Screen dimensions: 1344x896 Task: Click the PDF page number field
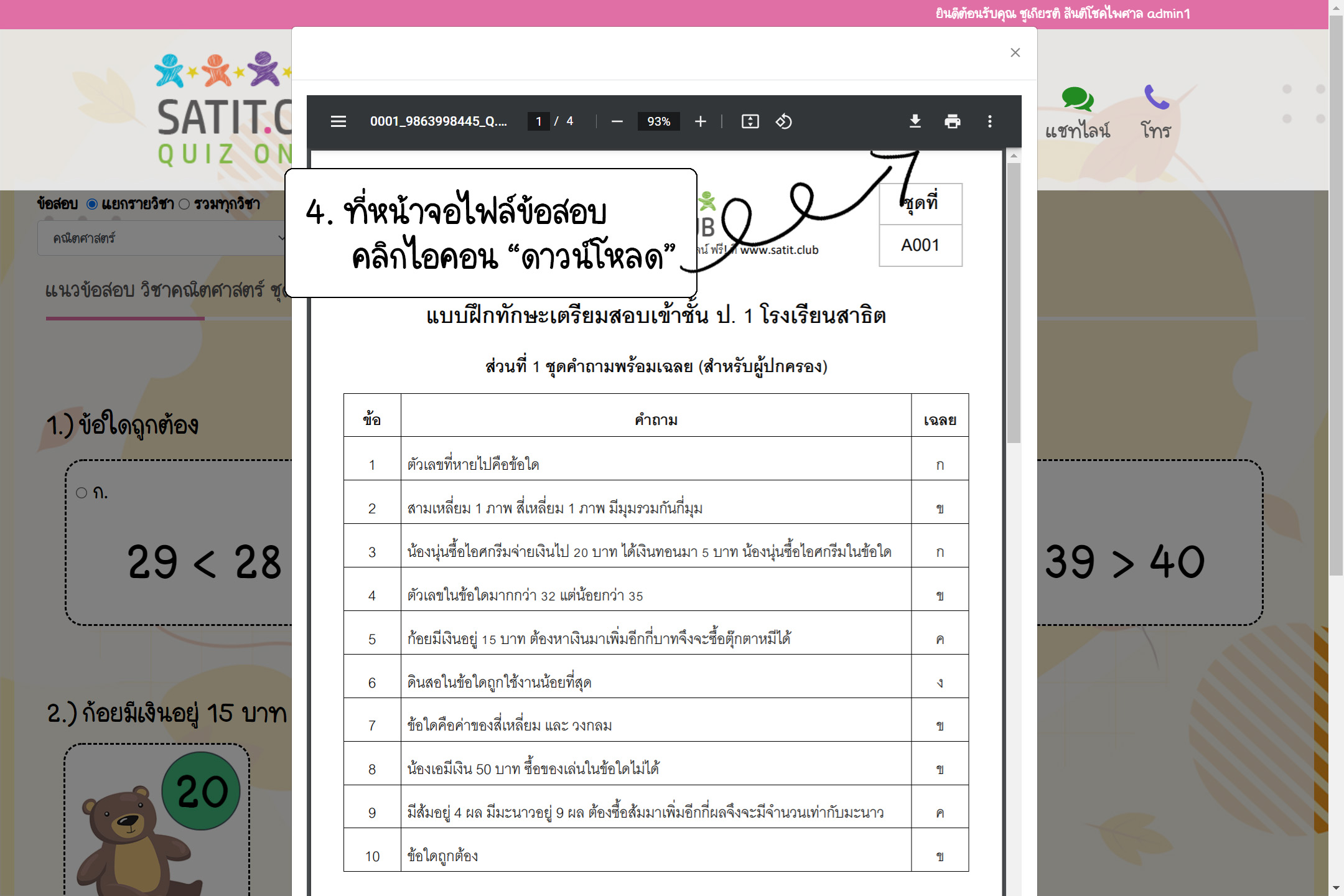tap(538, 121)
